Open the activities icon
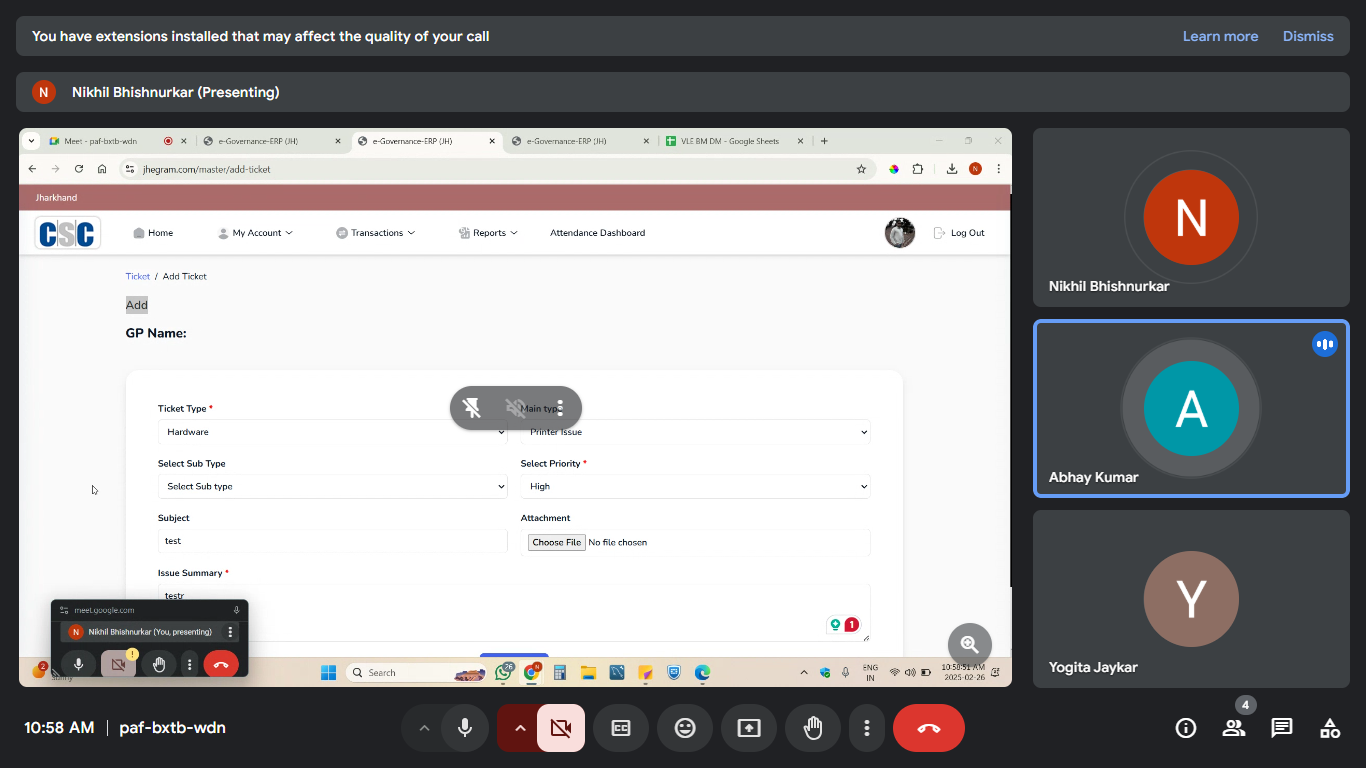Screen dimensions: 1366x768 [1330, 728]
